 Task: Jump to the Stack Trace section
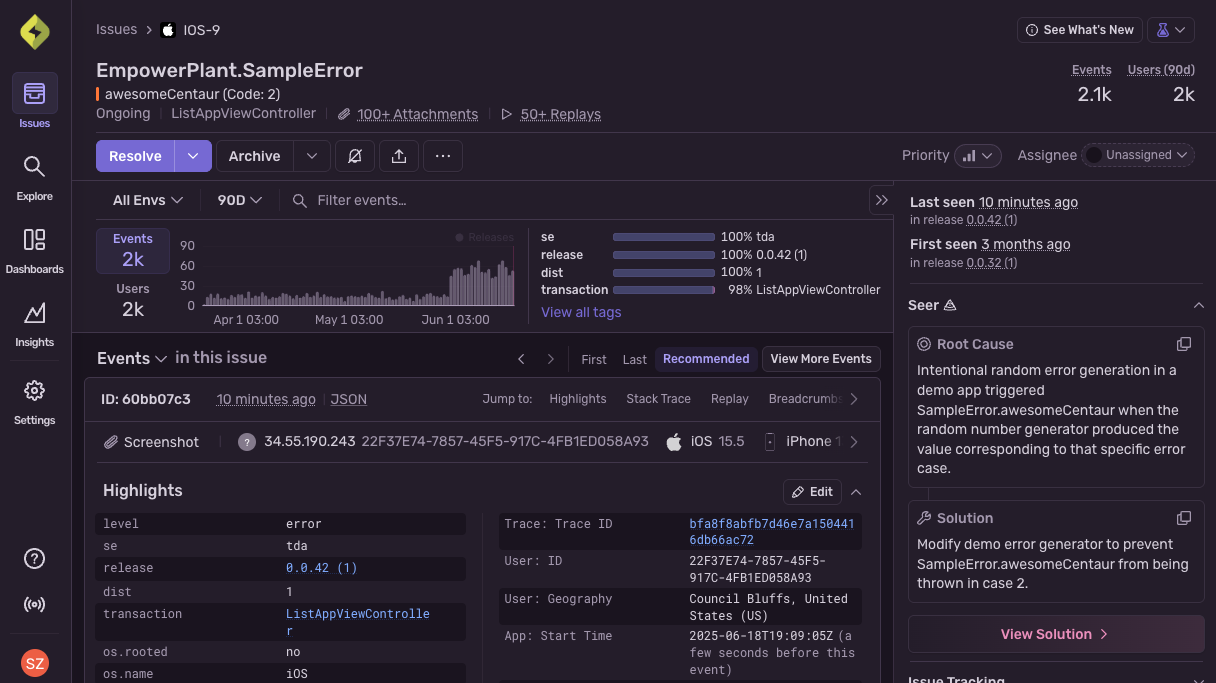(658, 398)
